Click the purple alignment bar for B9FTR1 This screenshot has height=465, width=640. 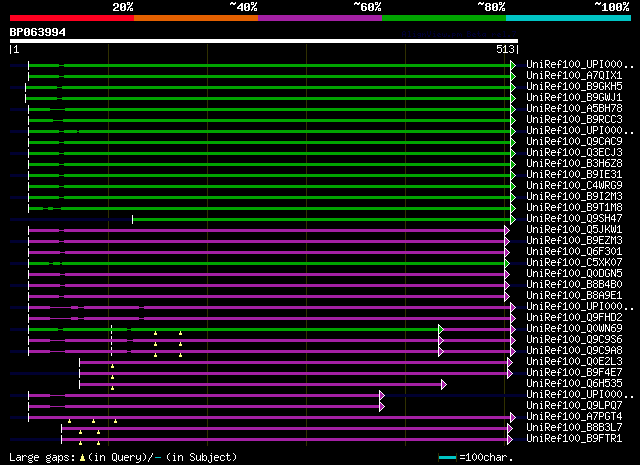point(285,440)
